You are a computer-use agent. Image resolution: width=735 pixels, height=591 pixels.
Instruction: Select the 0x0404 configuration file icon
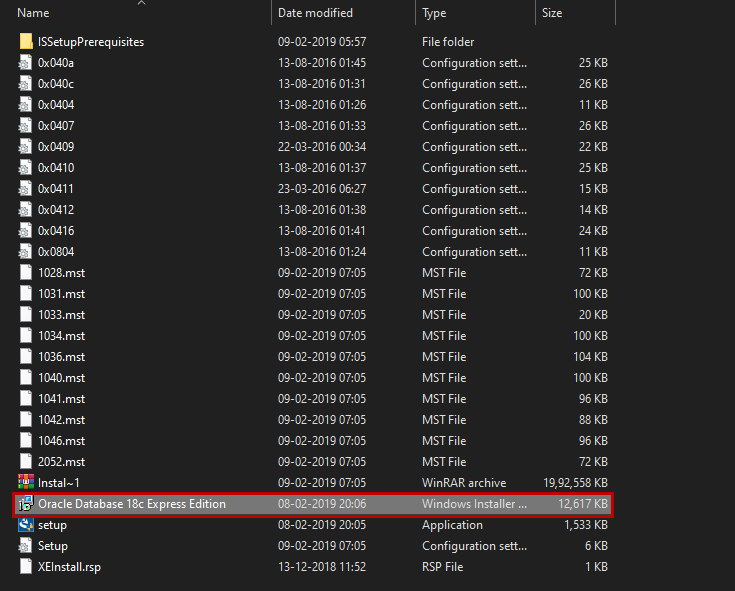(x=26, y=105)
